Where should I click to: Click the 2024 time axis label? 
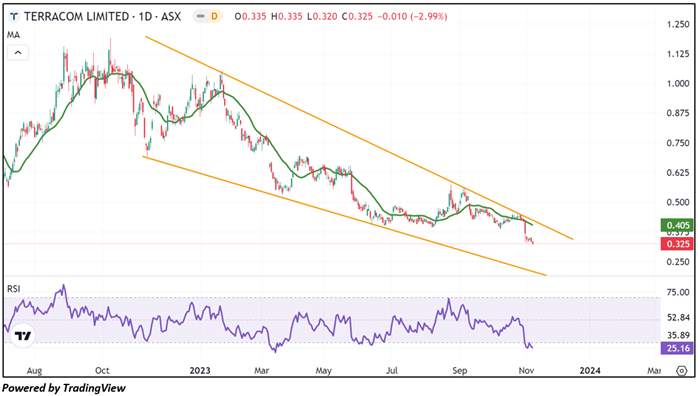click(590, 370)
